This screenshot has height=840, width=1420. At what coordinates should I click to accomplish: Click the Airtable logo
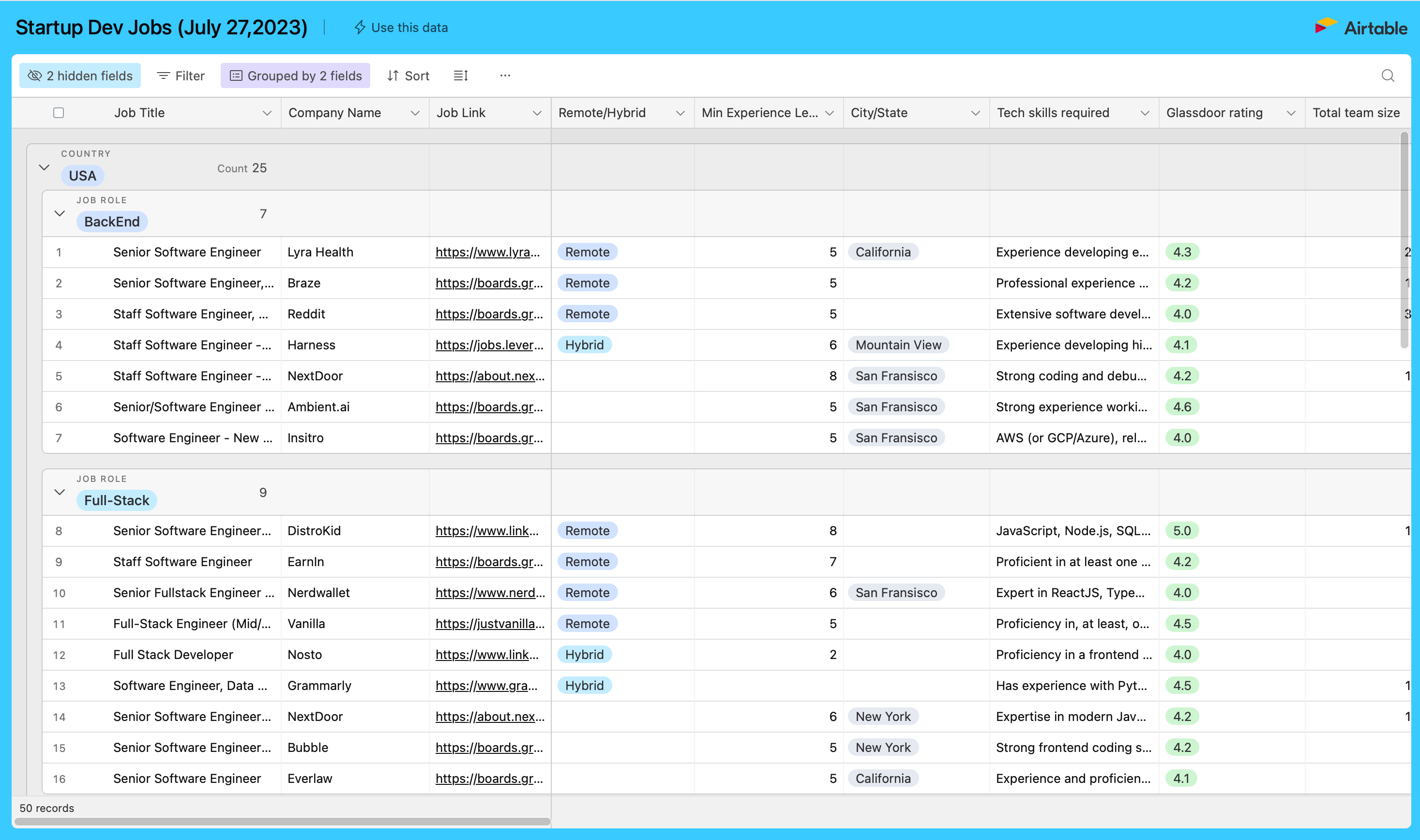[1360, 27]
